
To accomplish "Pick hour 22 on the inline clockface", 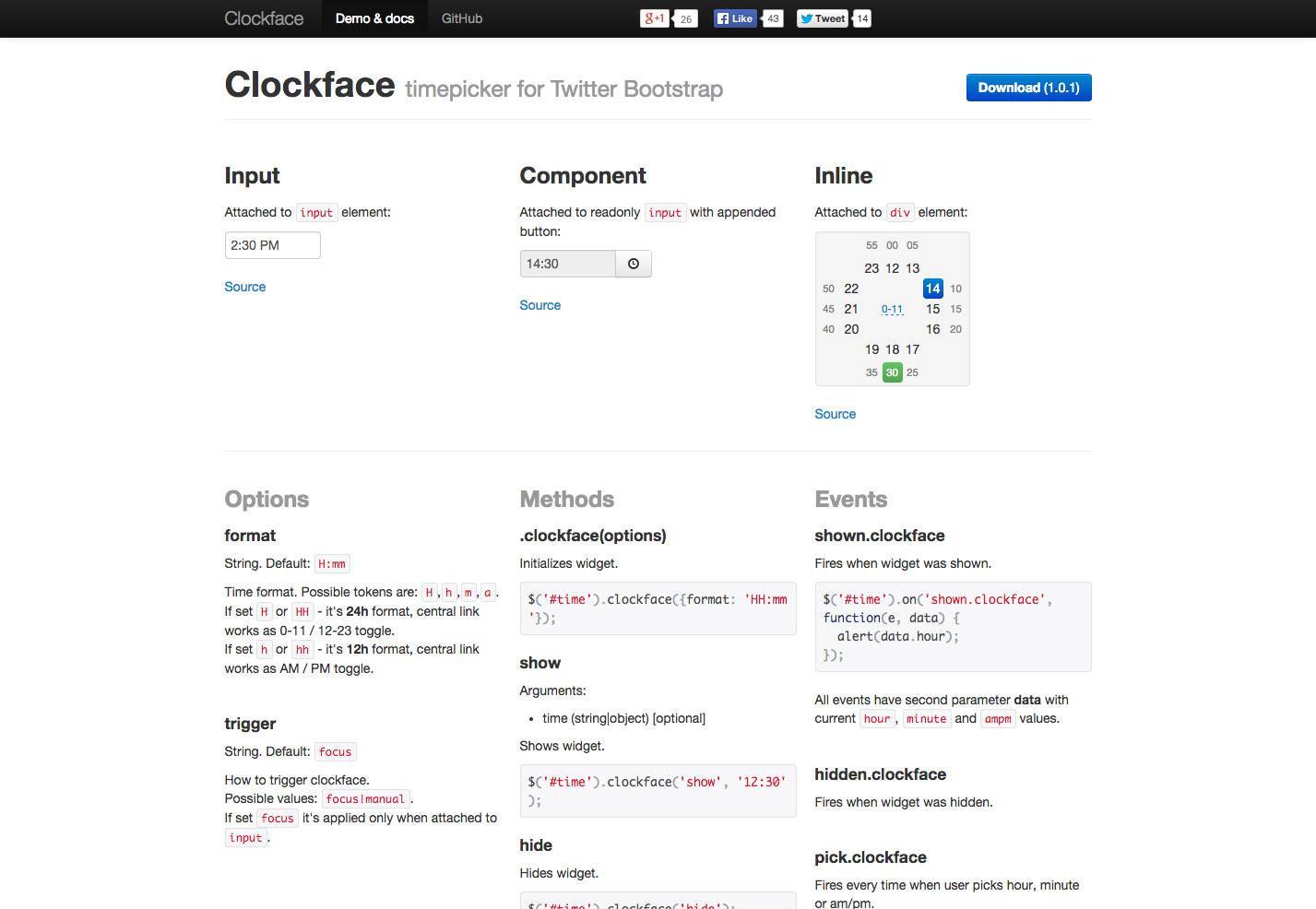I will (851, 289).
